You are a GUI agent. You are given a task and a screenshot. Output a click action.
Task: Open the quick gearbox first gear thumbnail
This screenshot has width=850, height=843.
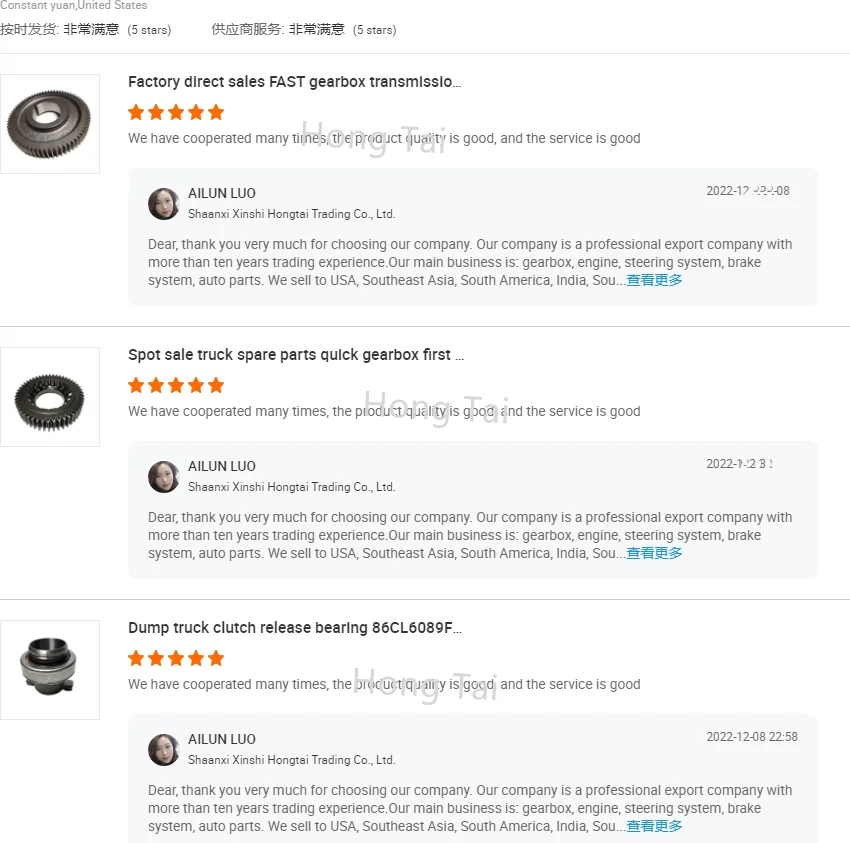[x=50, y=397]
